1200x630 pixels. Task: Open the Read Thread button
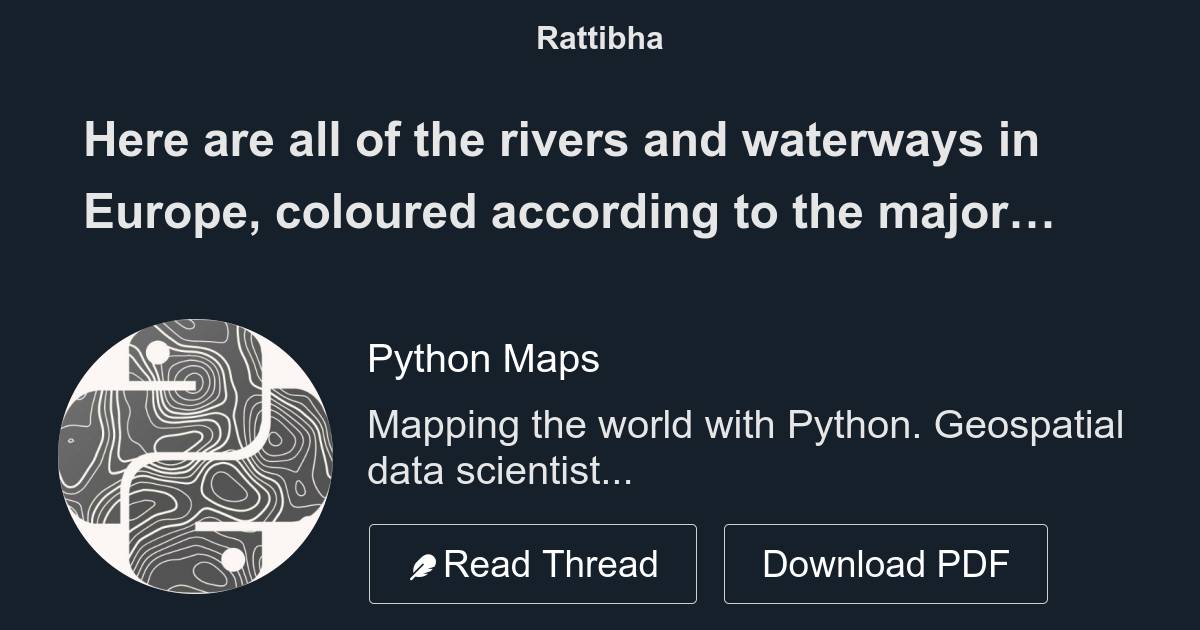tap(532, 564)
